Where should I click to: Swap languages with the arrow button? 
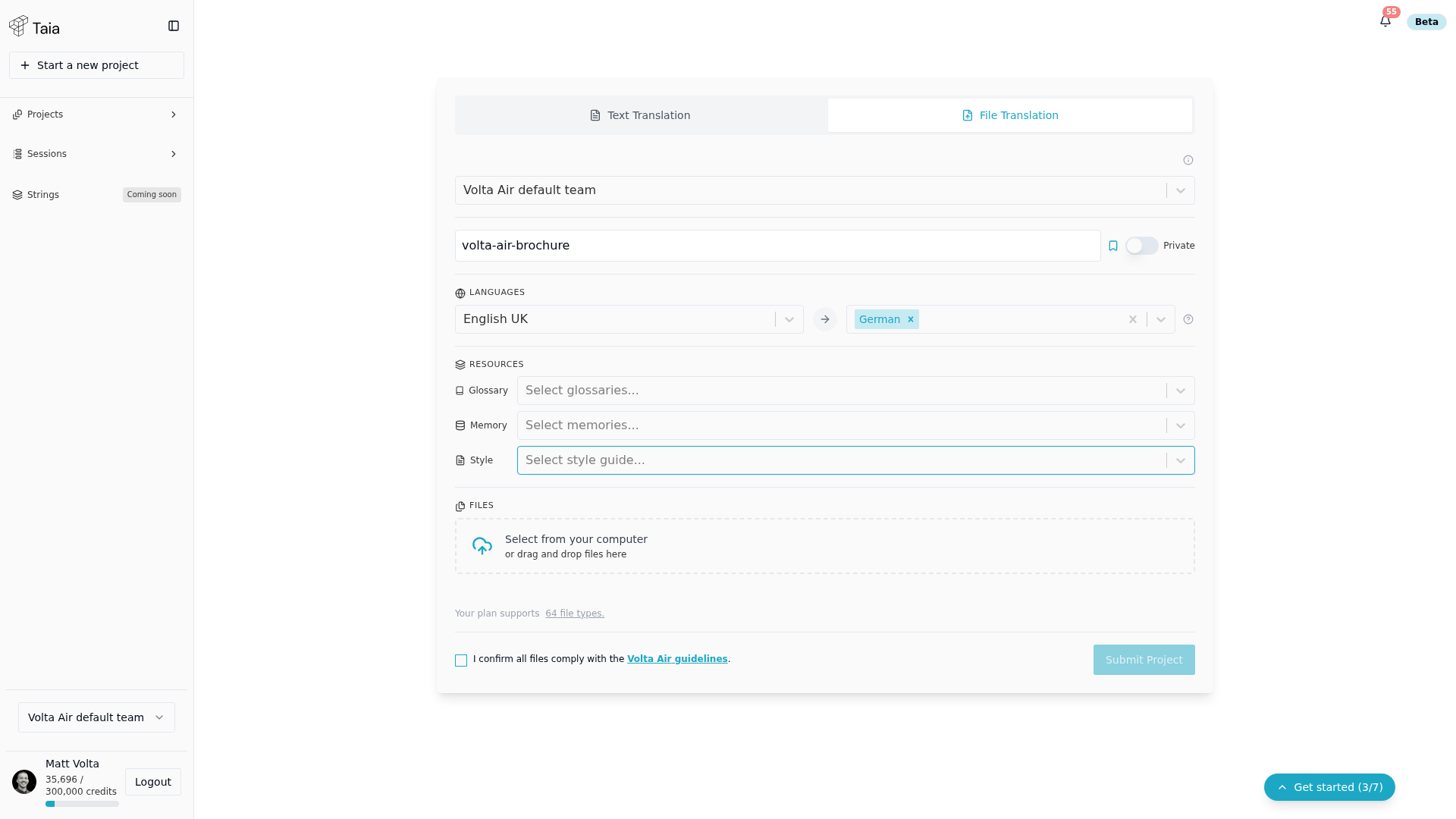825,319
